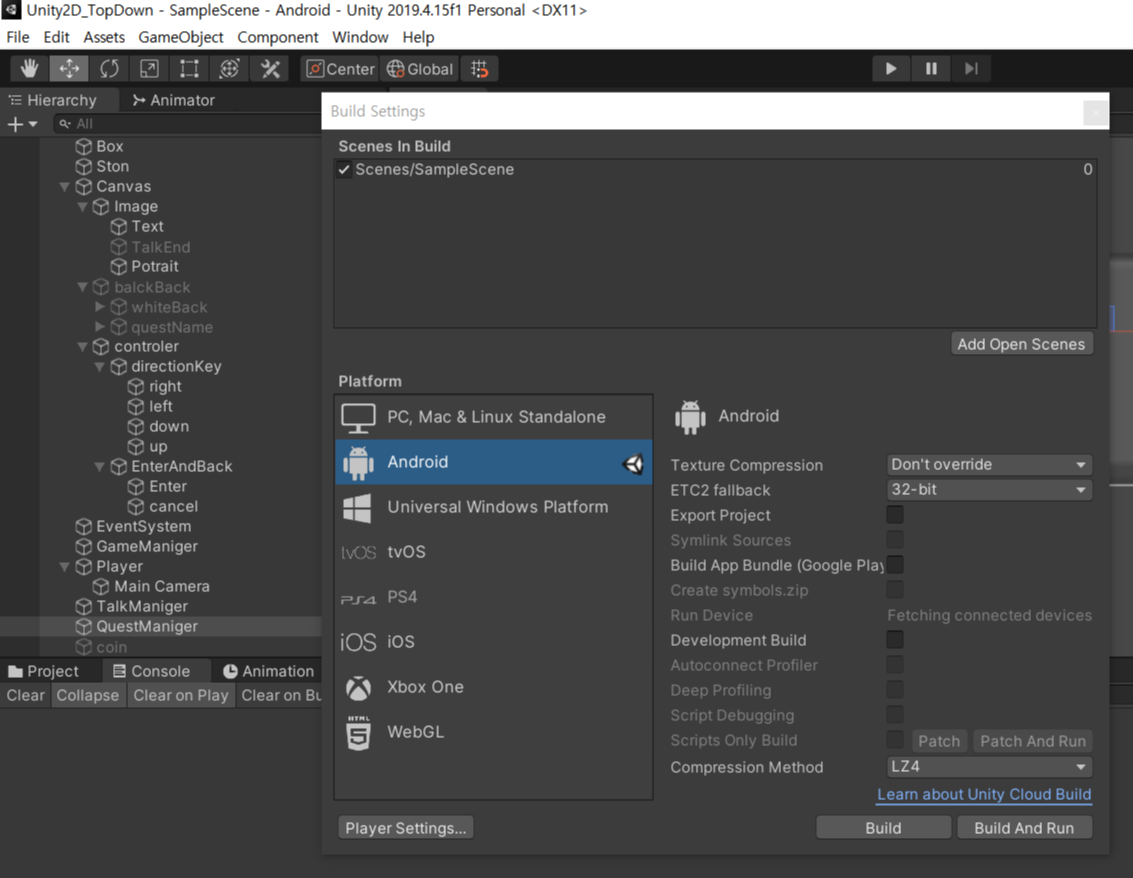
Task: Select the Xbox One platform
Action: pyautogui.click(x=494, y=687)
